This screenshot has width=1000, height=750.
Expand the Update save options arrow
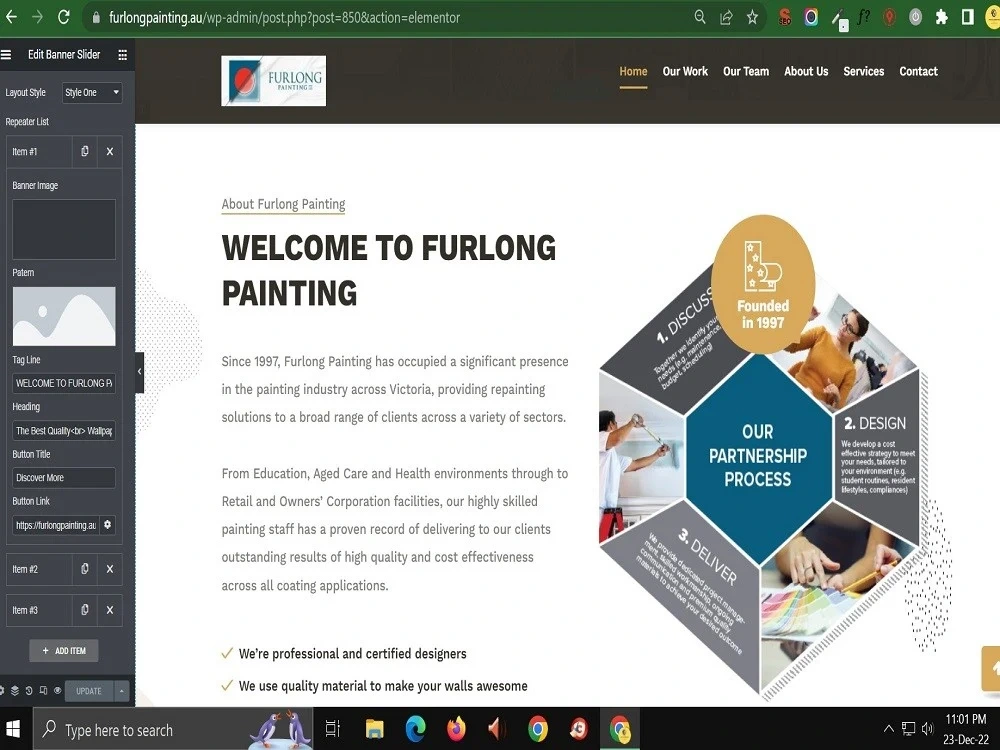coord(121,691)
